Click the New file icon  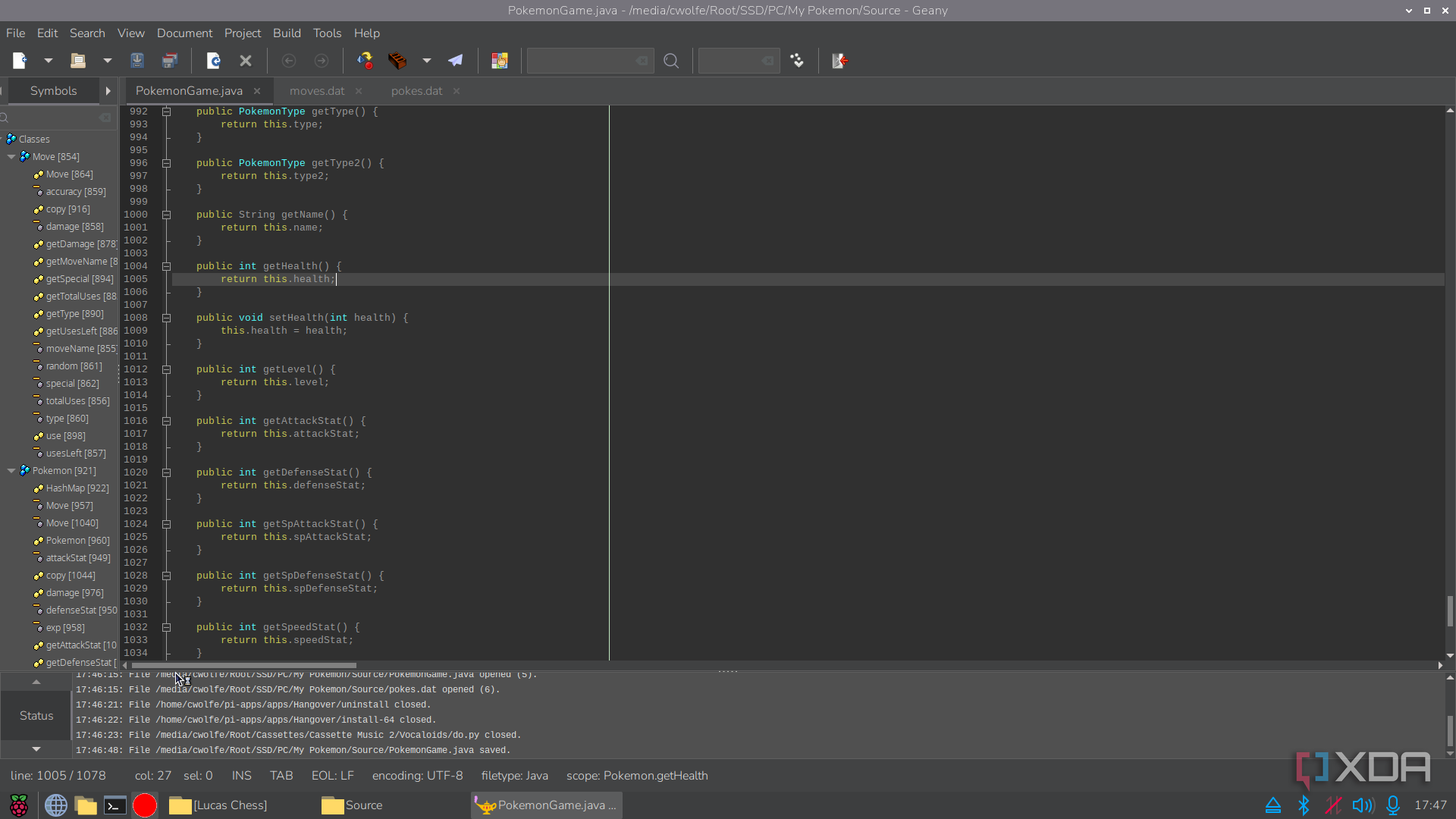(20, 61)
